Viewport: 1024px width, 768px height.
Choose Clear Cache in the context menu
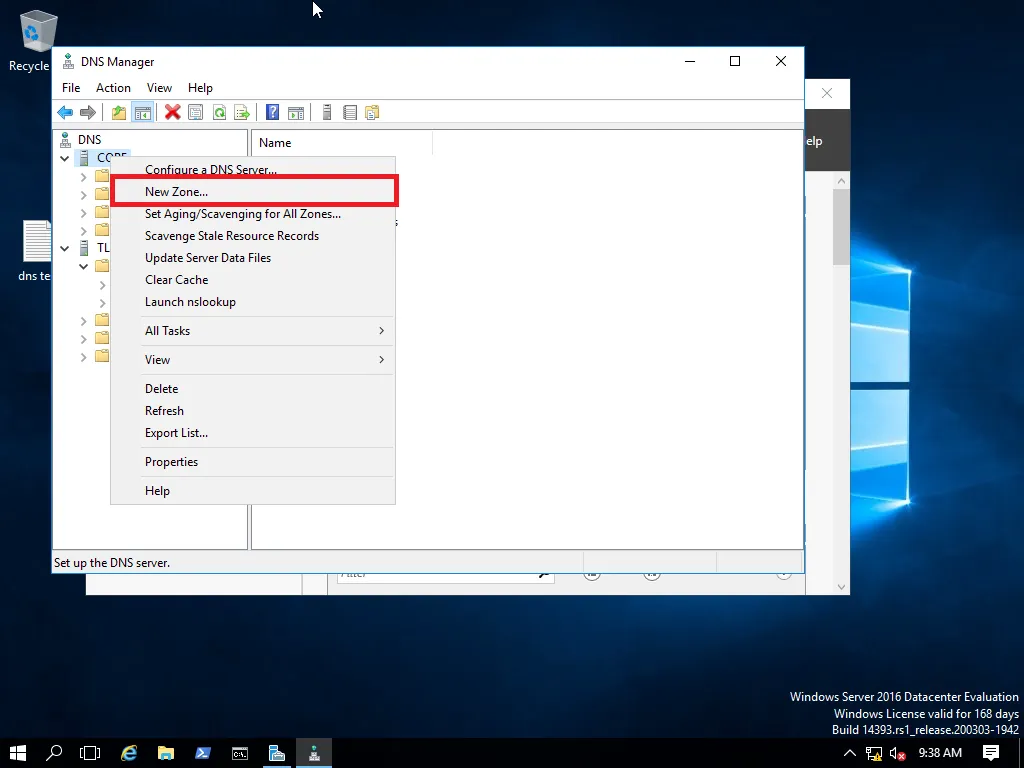point(177,280)
